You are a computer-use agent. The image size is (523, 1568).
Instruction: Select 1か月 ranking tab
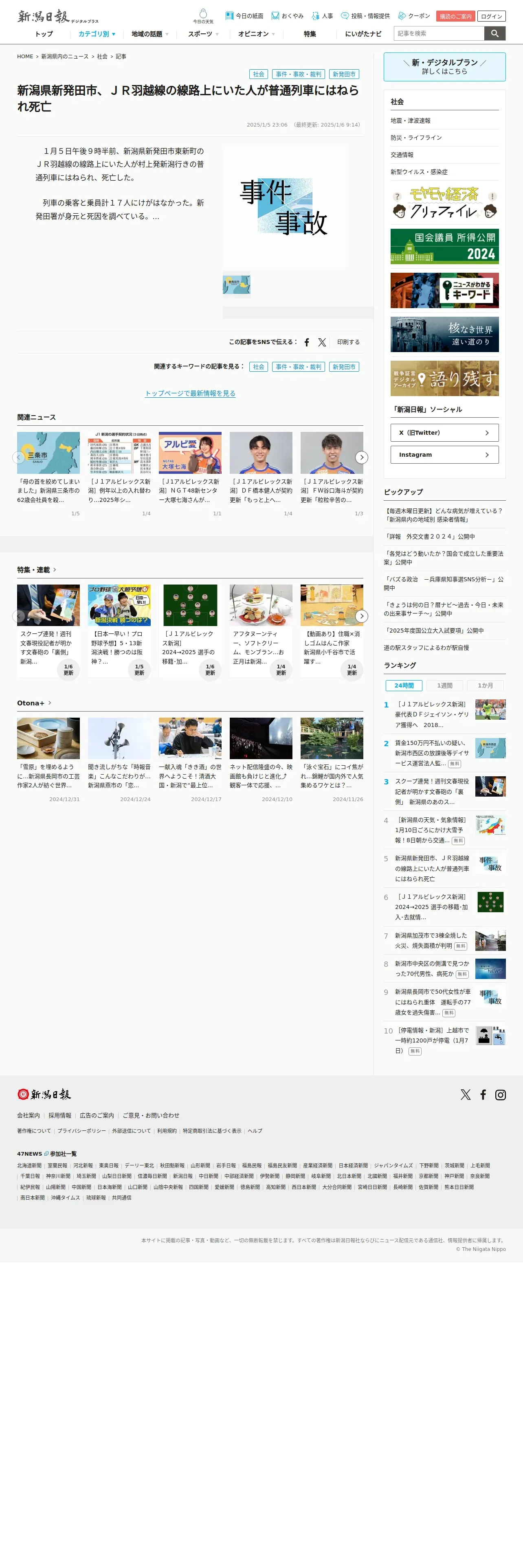[485, 685]
